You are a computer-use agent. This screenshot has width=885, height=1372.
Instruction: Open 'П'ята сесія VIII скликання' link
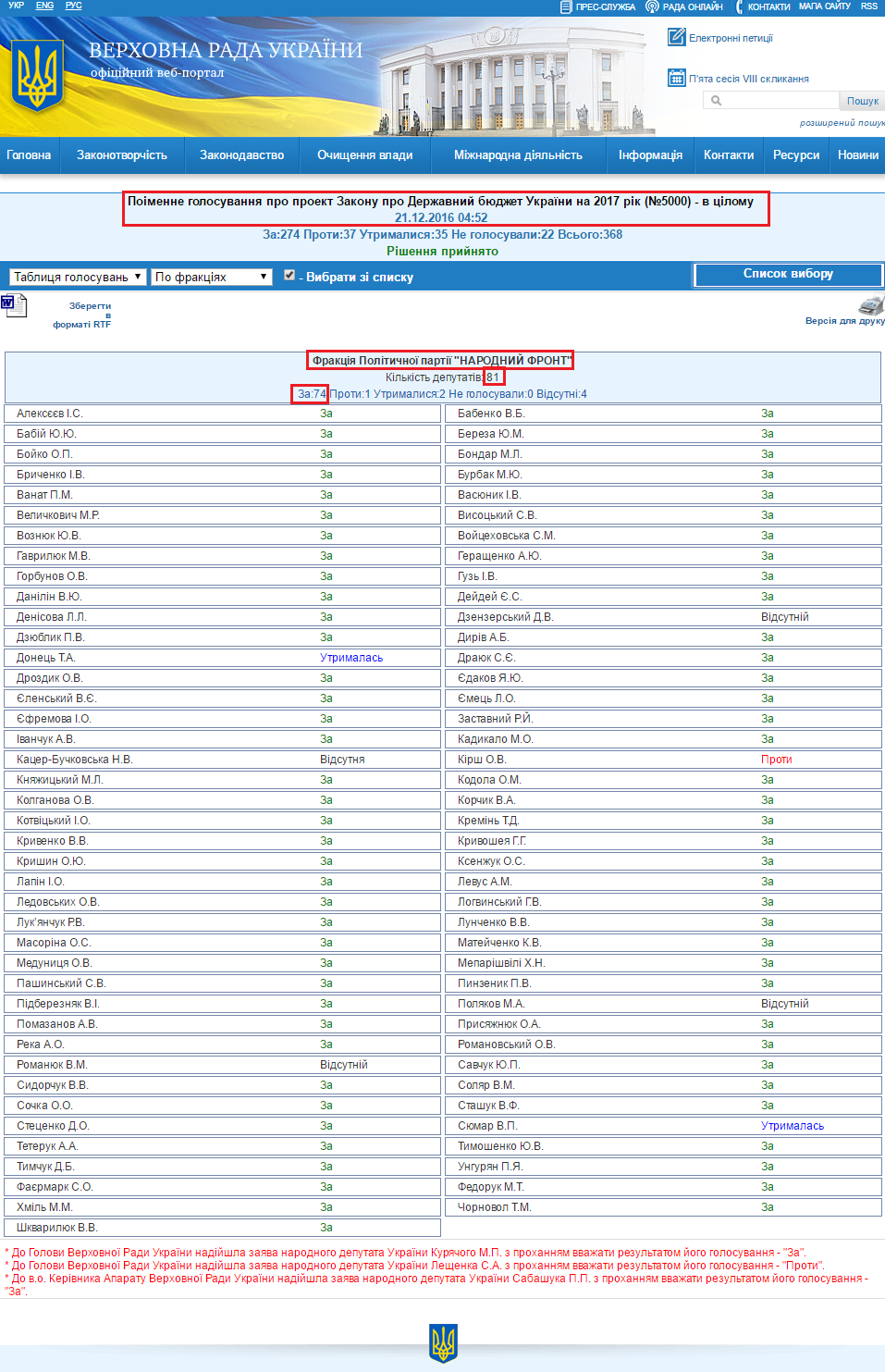(x=749, y=79)
